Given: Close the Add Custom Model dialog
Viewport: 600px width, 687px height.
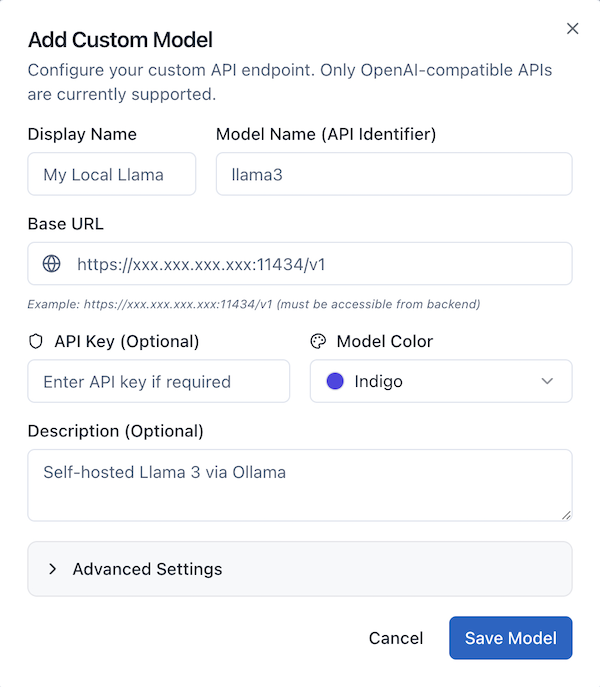Looking at the screenshot, I should coord(573,29).
